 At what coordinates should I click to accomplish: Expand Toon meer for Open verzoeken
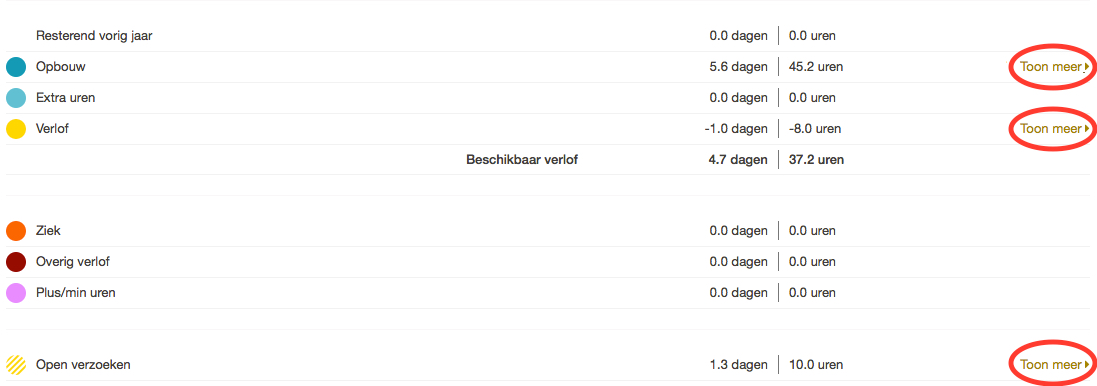1055,365
